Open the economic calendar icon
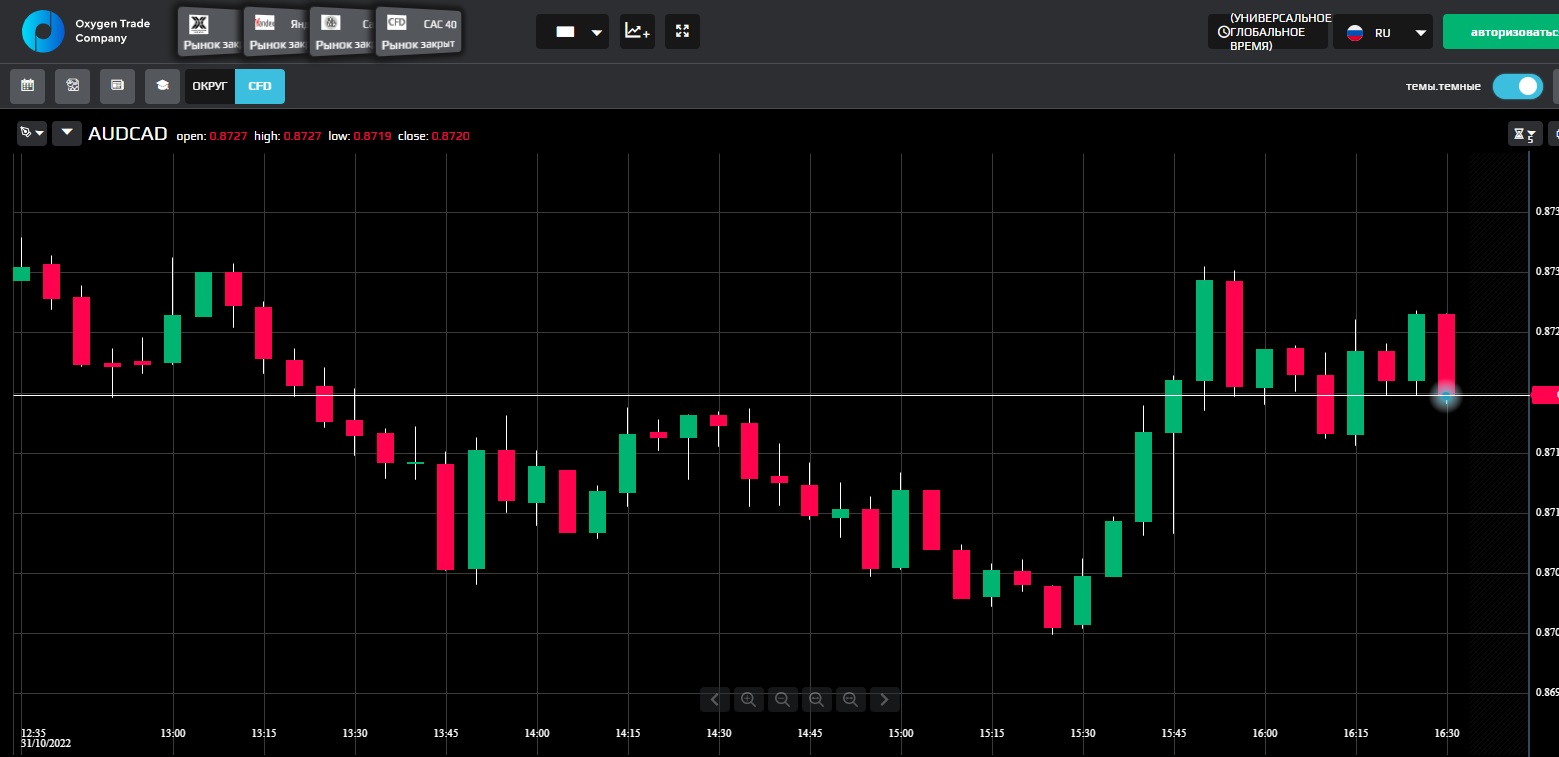 pyautogui.click(x=27, y=86)
